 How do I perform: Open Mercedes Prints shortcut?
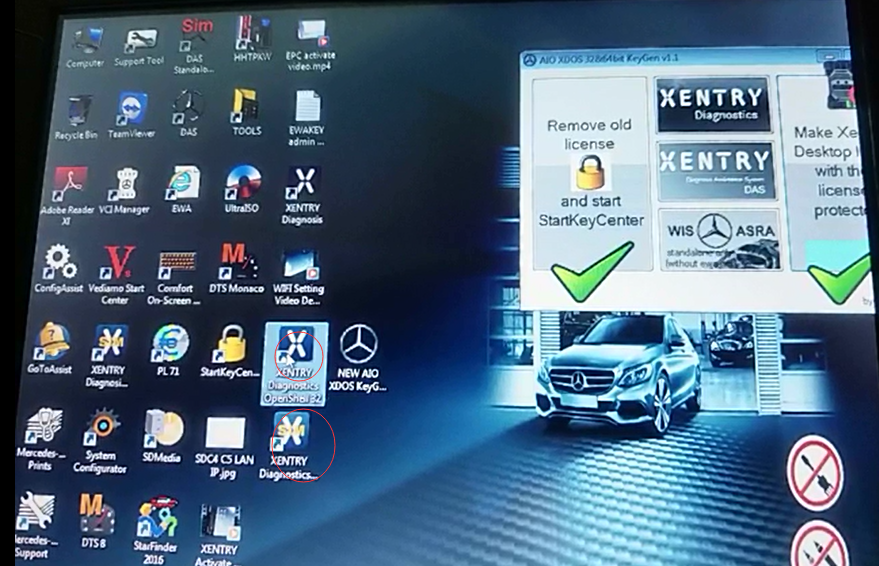[41, 439]
